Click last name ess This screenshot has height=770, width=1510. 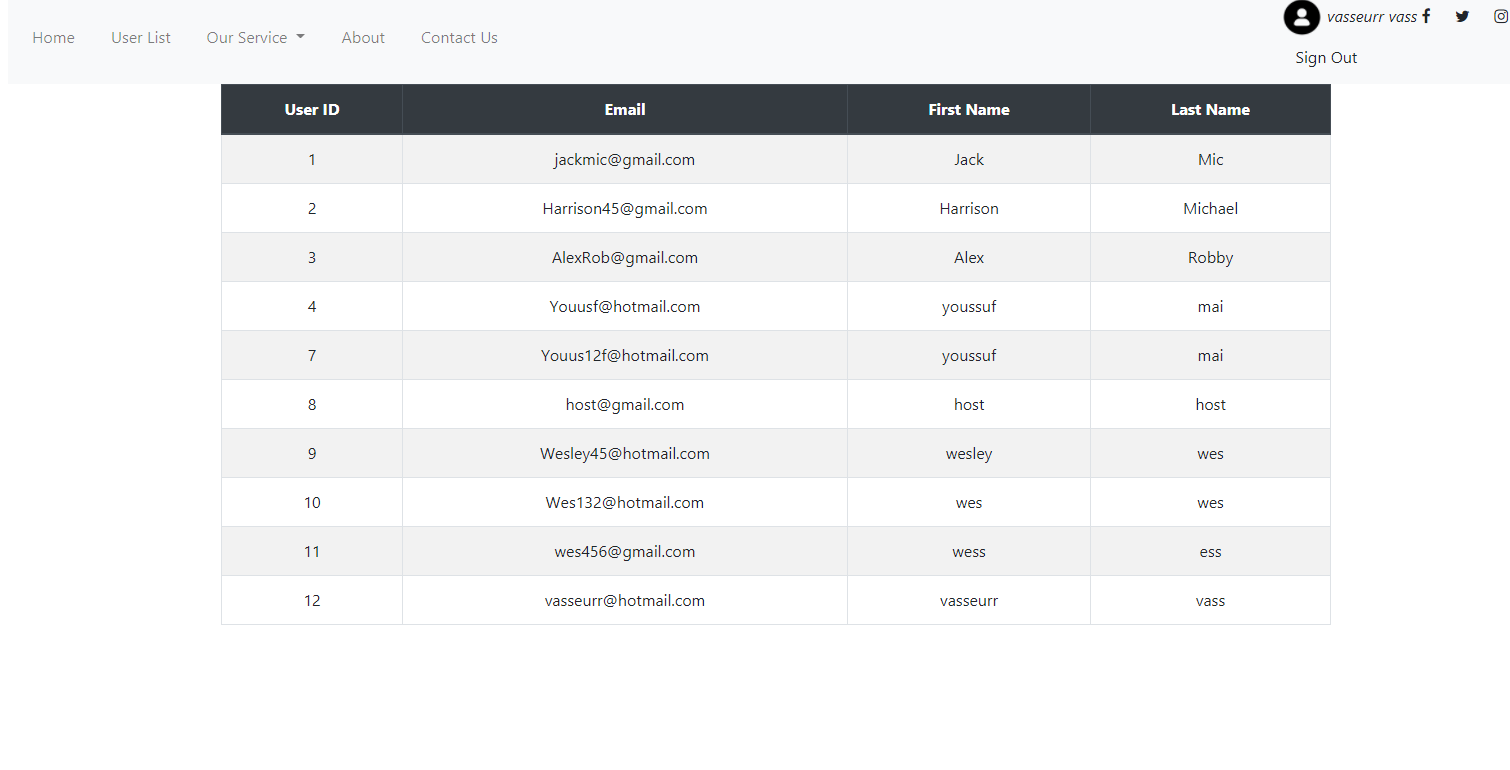pyautogui.click(x=1211, y=552)
